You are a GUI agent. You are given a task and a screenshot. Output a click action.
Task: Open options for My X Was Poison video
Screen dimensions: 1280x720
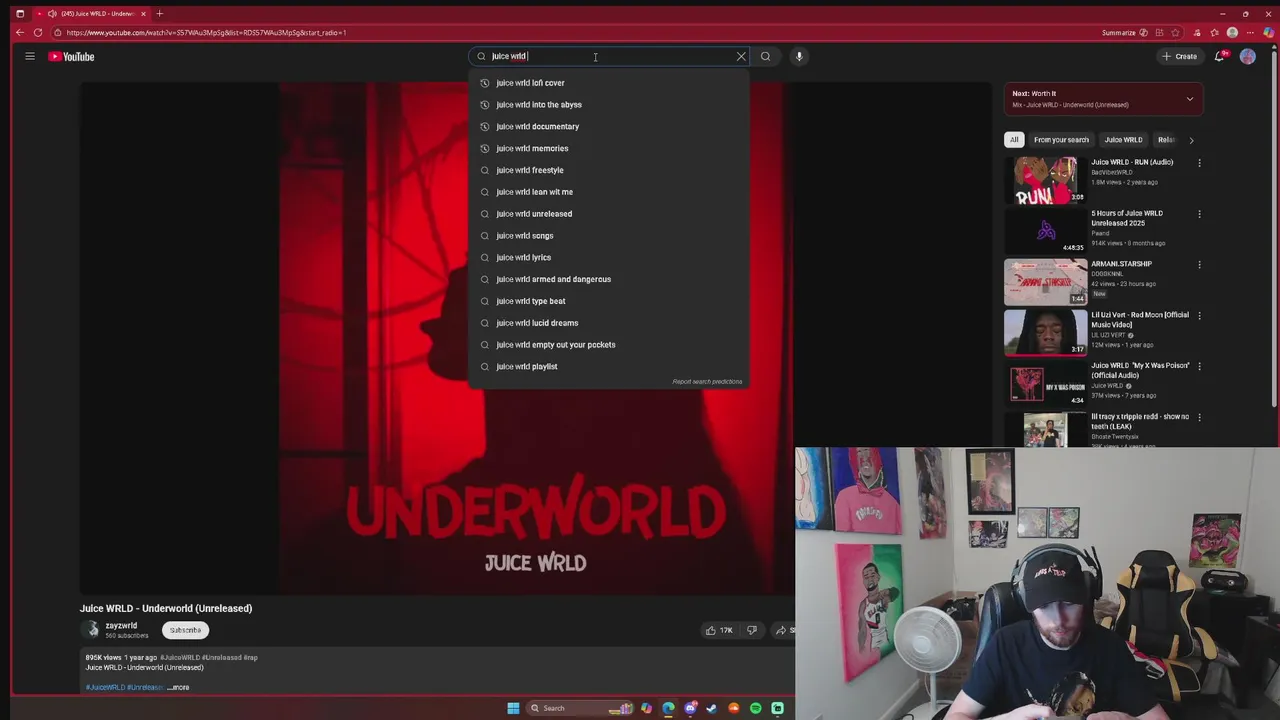pos(1199,367)
